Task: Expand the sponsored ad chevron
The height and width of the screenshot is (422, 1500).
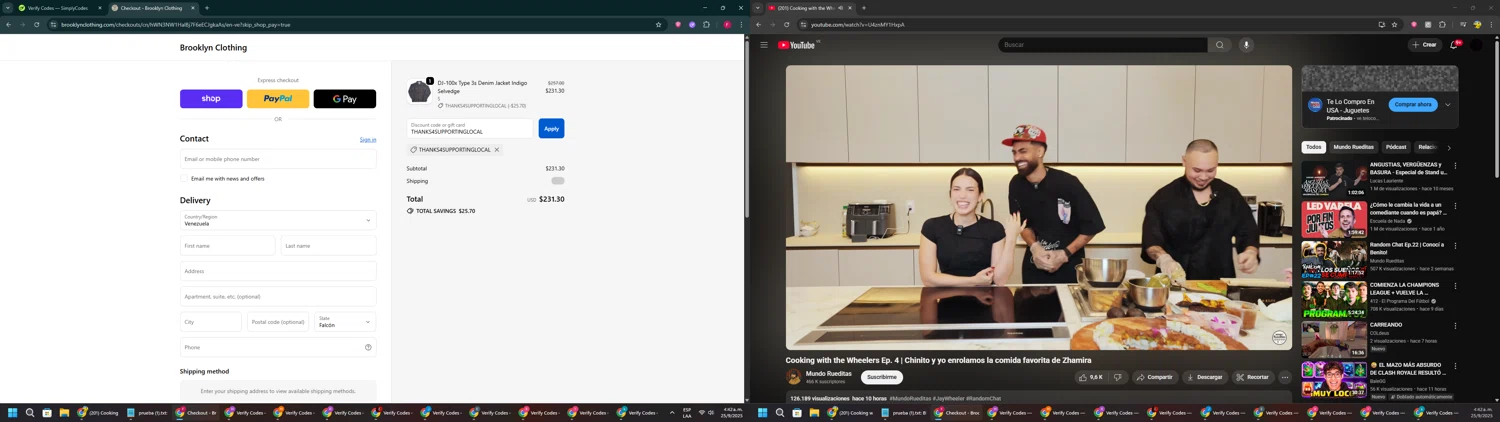Action: (x=1447, y=105)
